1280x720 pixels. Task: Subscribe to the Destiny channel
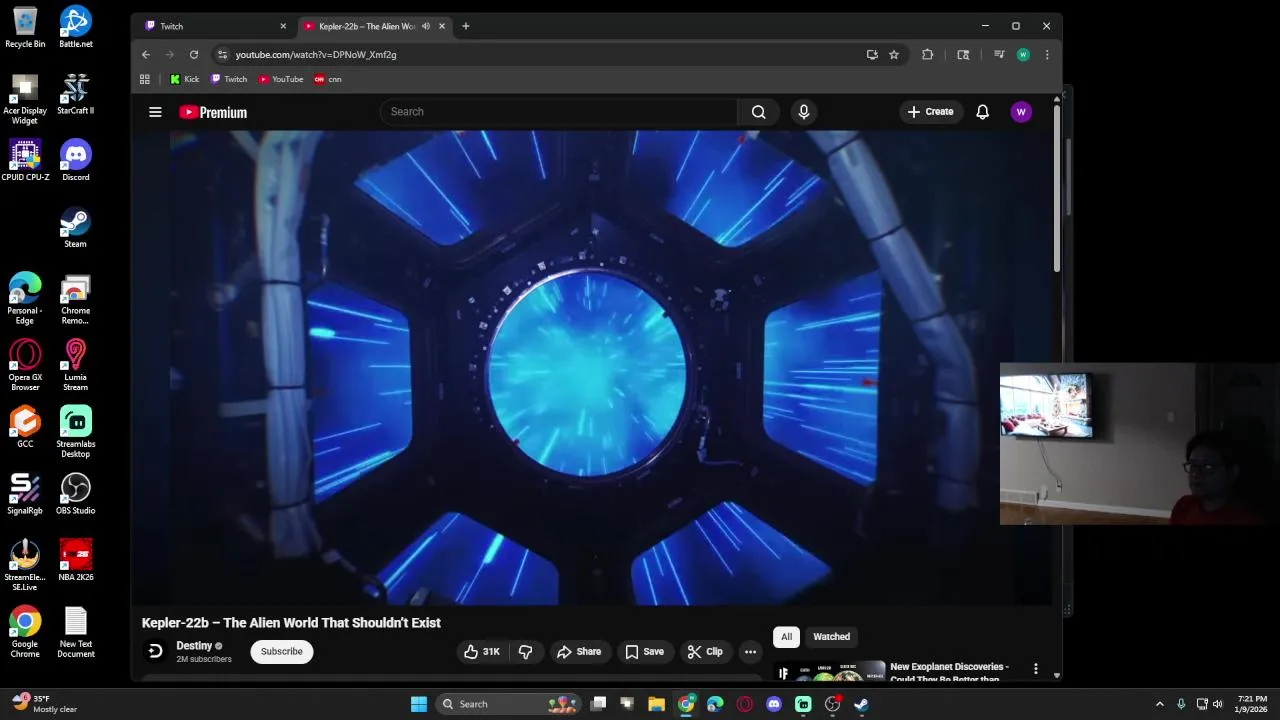(281, 651)
